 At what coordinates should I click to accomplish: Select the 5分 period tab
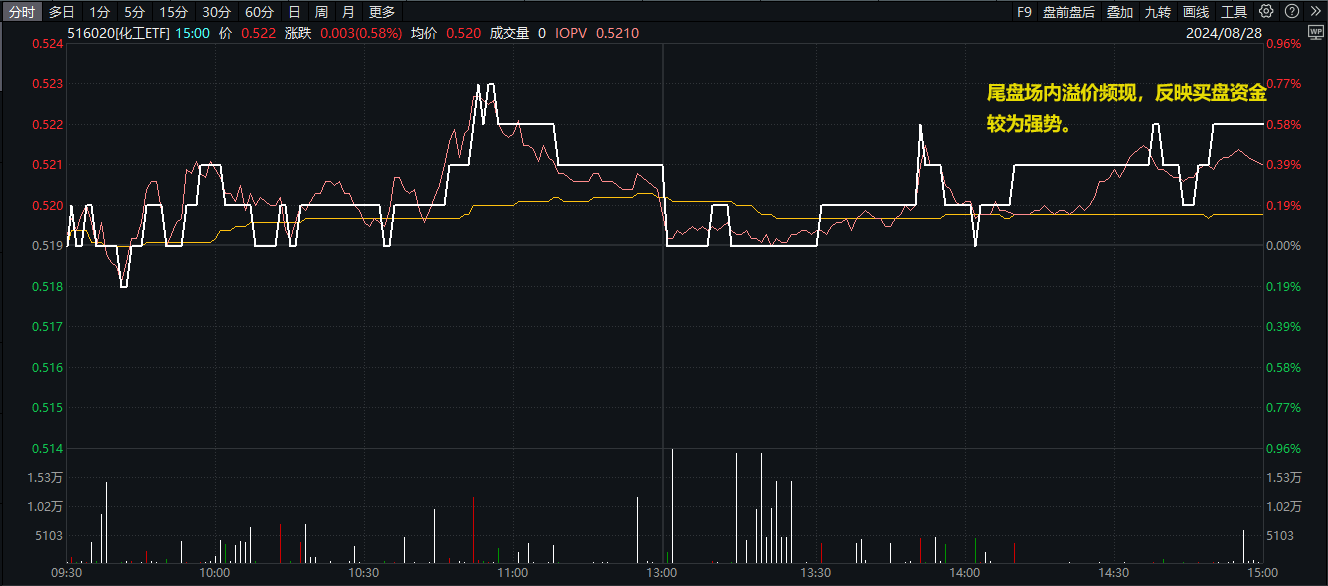(135, 12)
